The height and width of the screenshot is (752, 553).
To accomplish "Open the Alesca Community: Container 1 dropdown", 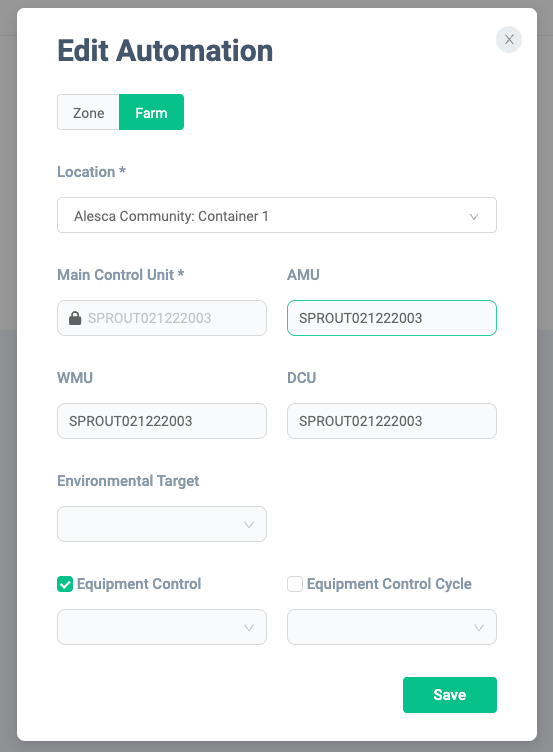I will click(277, 215).
